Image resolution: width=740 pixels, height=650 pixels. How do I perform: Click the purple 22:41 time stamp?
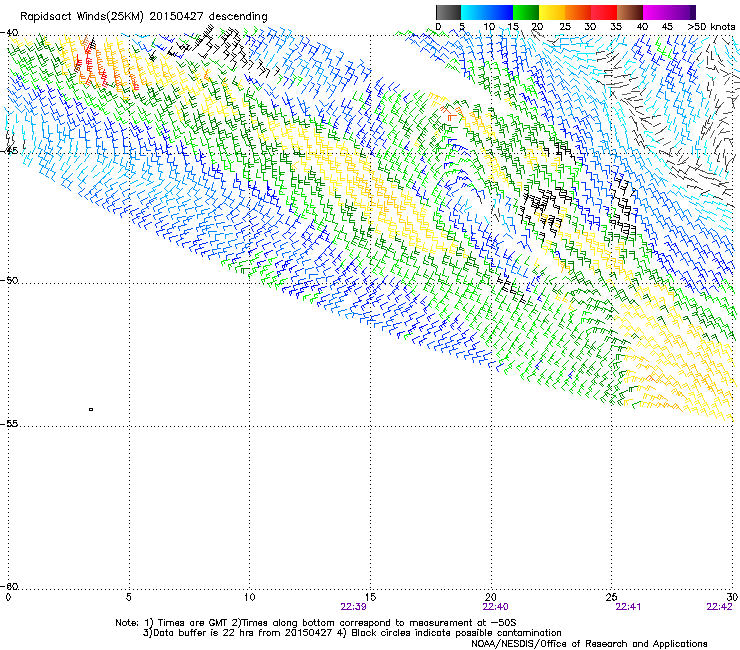(628, 607)
